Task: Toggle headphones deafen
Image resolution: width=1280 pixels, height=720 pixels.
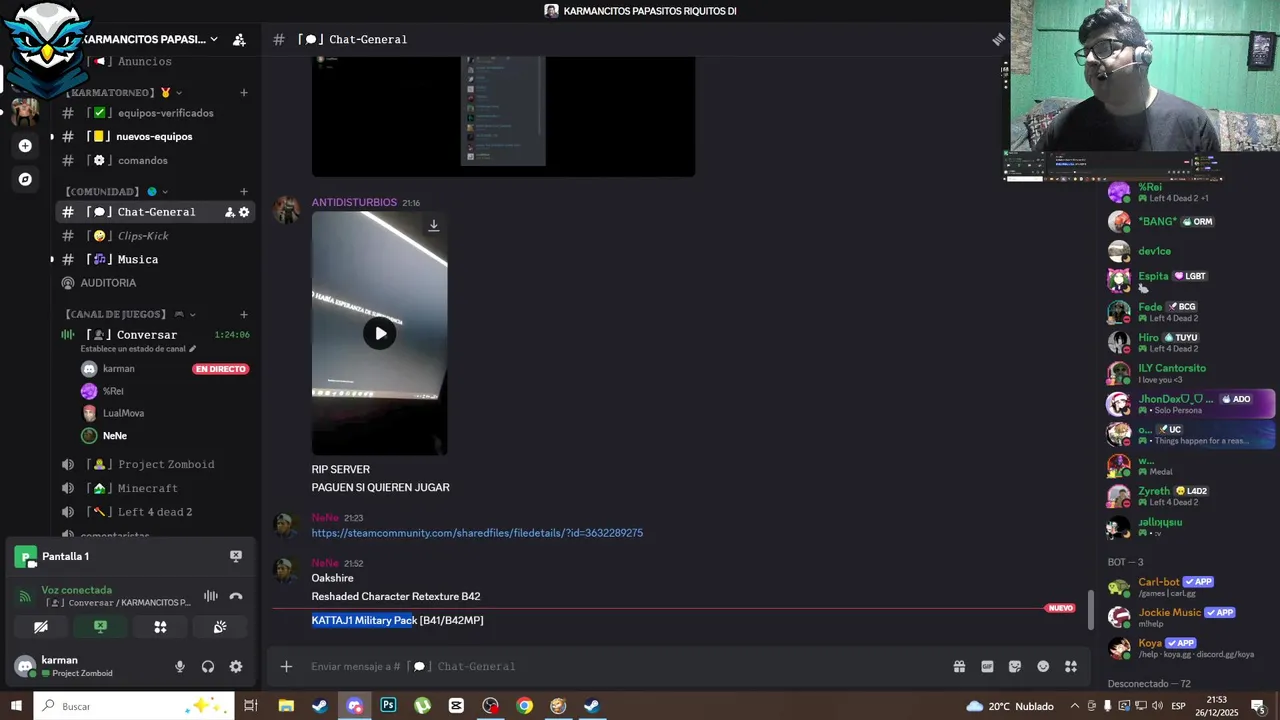Action: [x=208, y=667]
